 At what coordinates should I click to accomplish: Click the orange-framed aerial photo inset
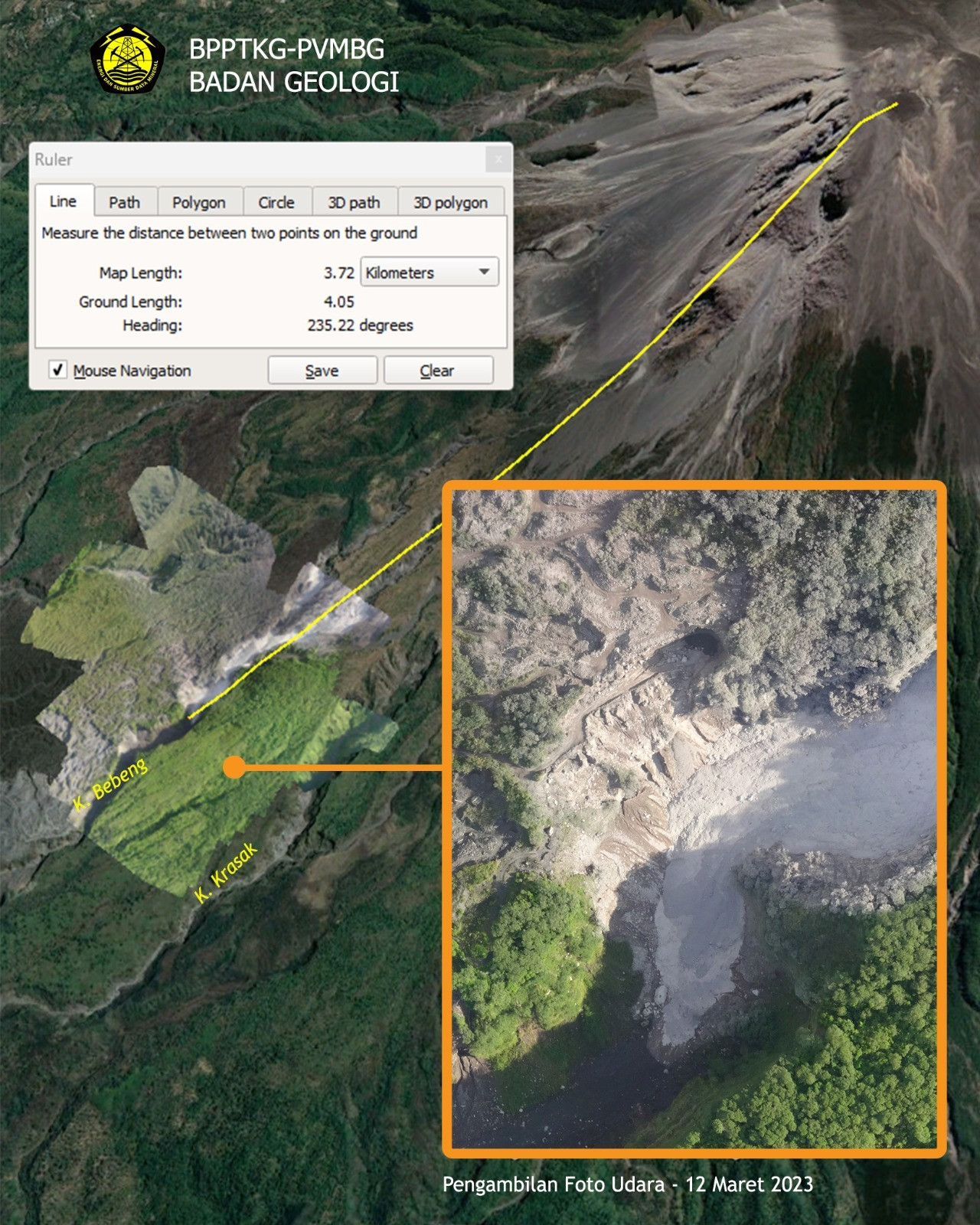pos(694,818)
